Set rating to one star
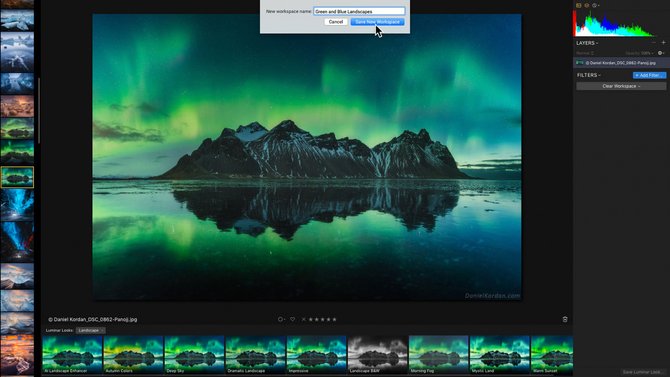This screenshot has height=377, width=670. click(x=311, y=319)
